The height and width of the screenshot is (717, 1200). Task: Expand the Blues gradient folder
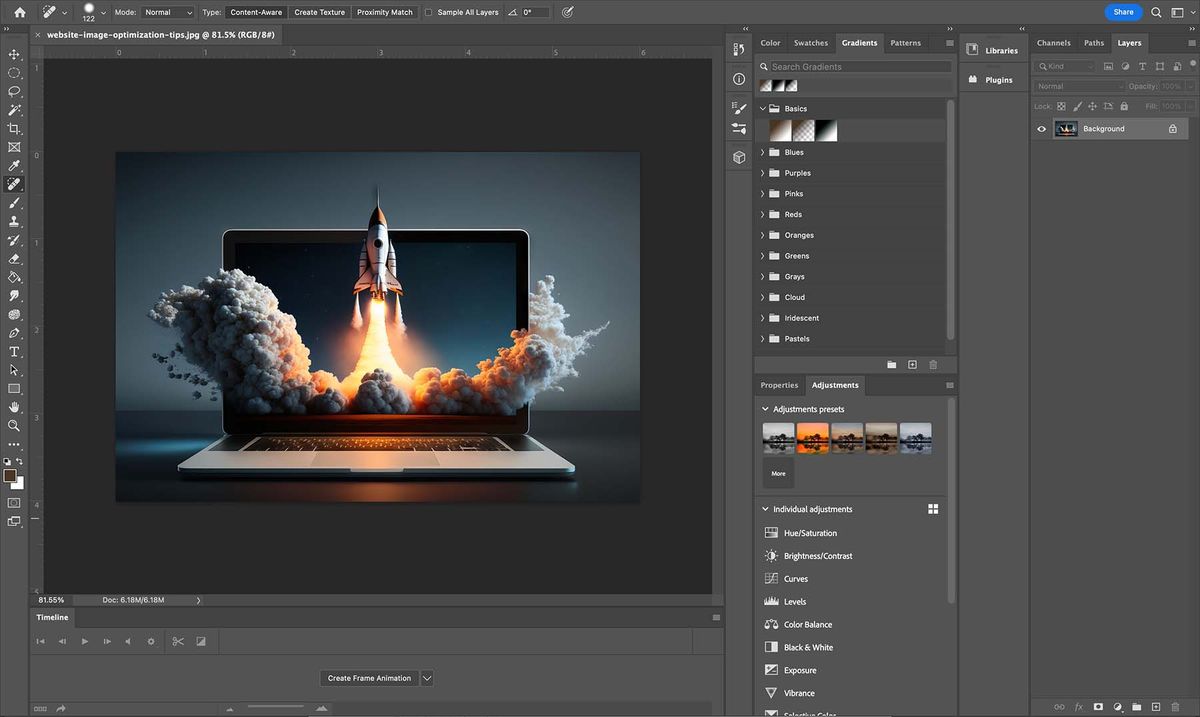(x=763, y=152)
